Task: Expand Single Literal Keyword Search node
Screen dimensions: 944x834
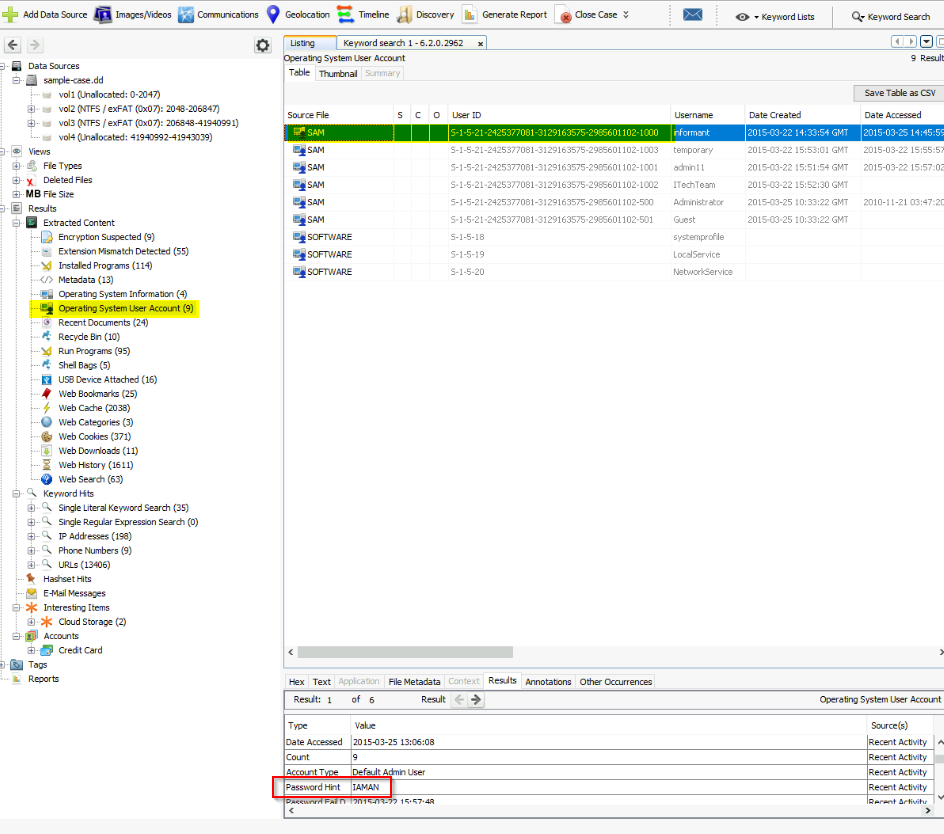Action: tap(31, 508)
